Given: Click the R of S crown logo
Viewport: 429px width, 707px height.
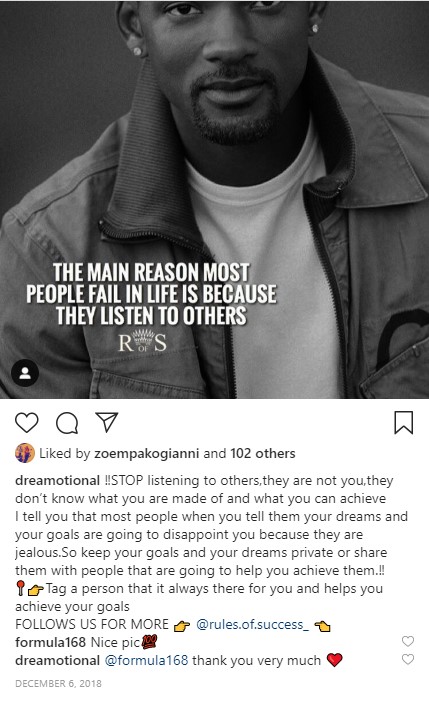Looking at the screenshot, I should pos(142,341).
